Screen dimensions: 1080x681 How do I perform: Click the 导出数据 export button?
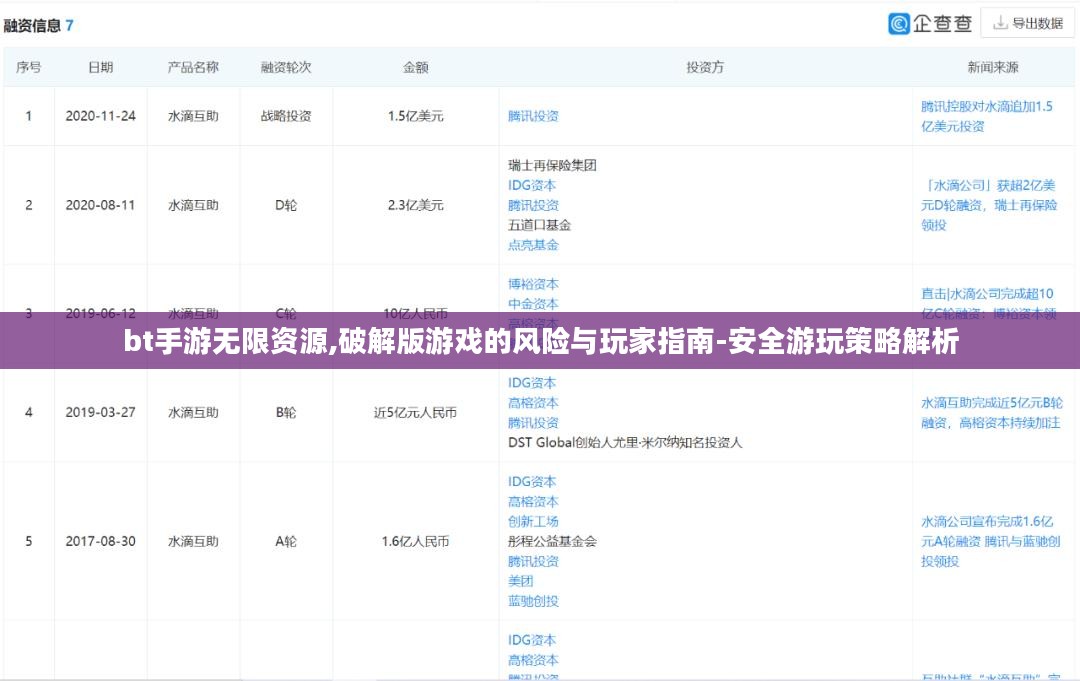1028,23
